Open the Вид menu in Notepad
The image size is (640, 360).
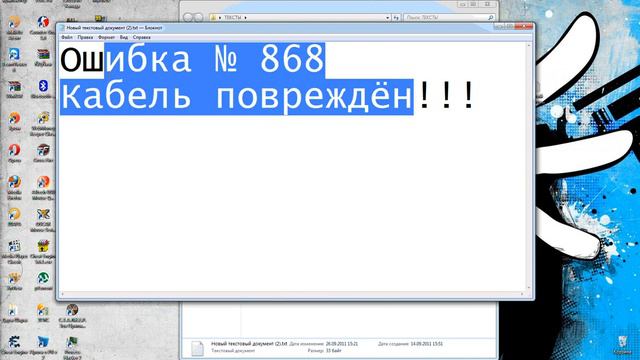(124, 37)
